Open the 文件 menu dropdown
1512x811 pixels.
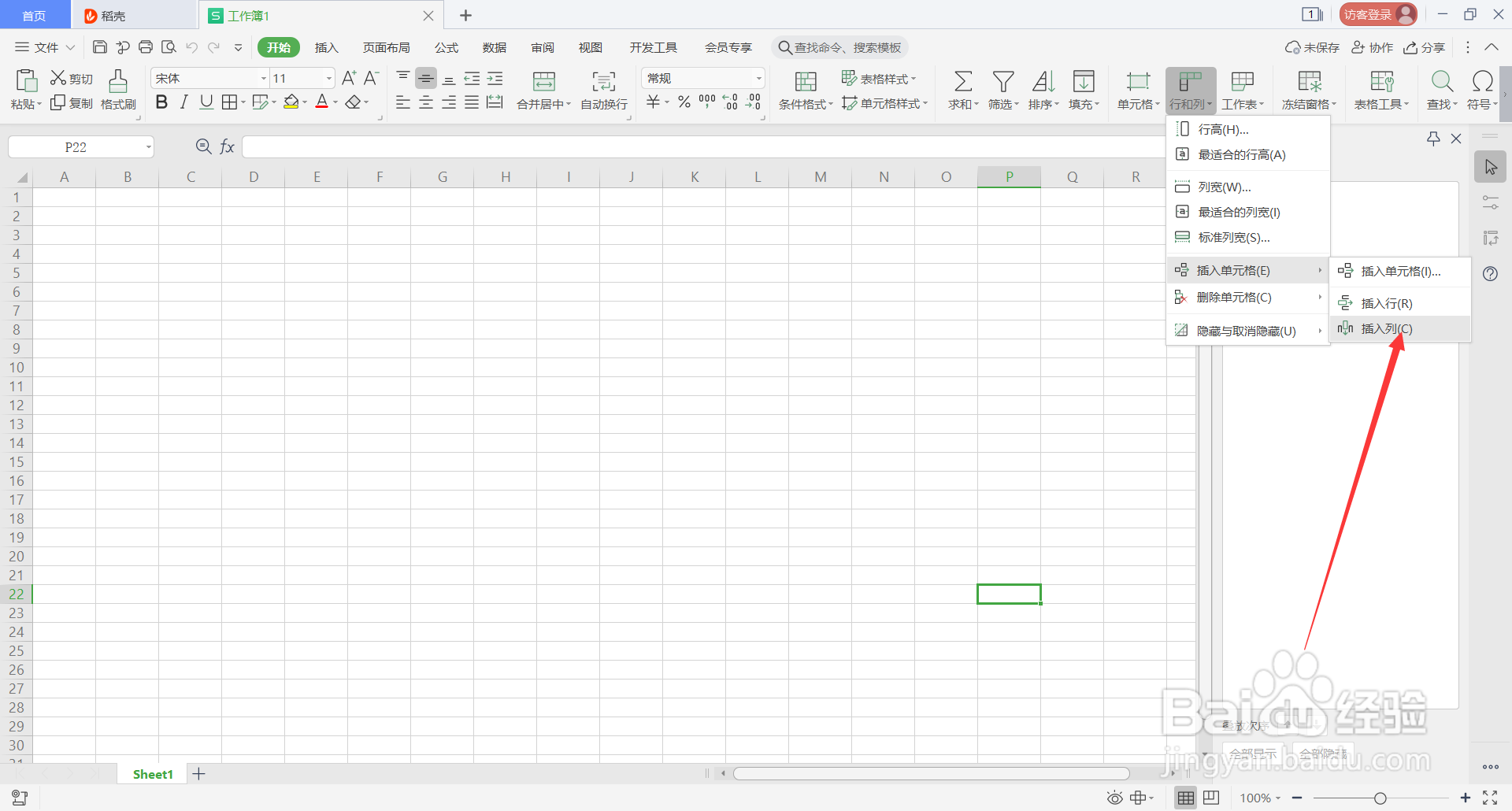[45, 47]
